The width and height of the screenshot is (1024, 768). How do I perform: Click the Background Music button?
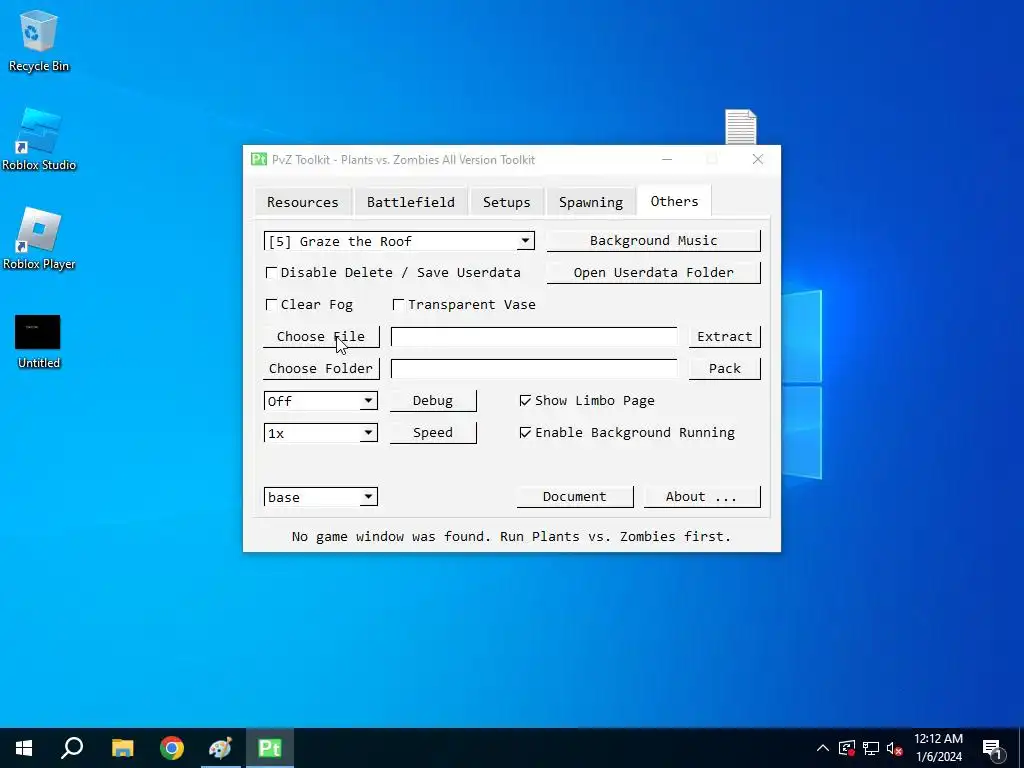[x=653, y=240]
